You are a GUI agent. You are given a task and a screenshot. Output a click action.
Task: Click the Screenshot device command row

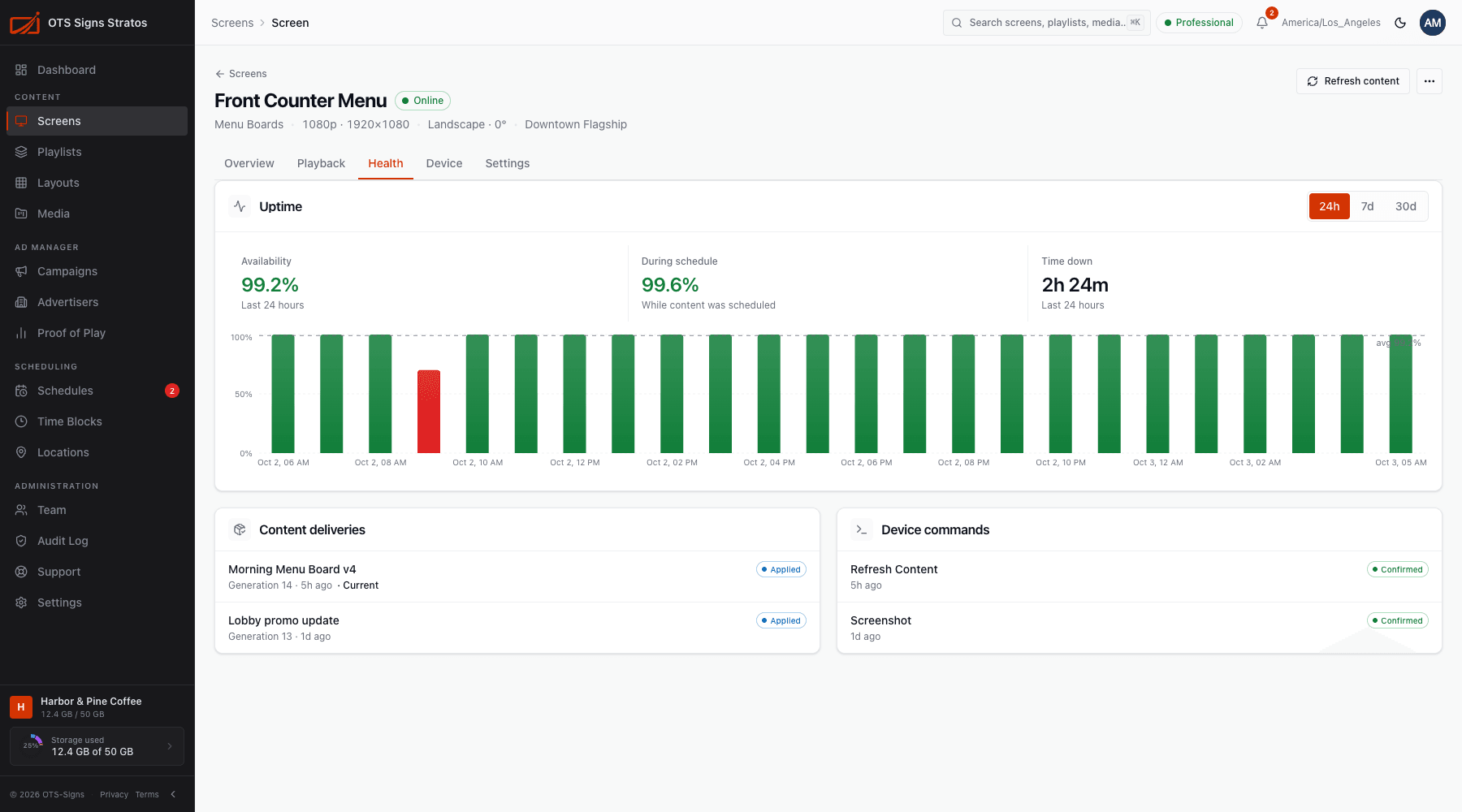click(x=1140, y=628)
